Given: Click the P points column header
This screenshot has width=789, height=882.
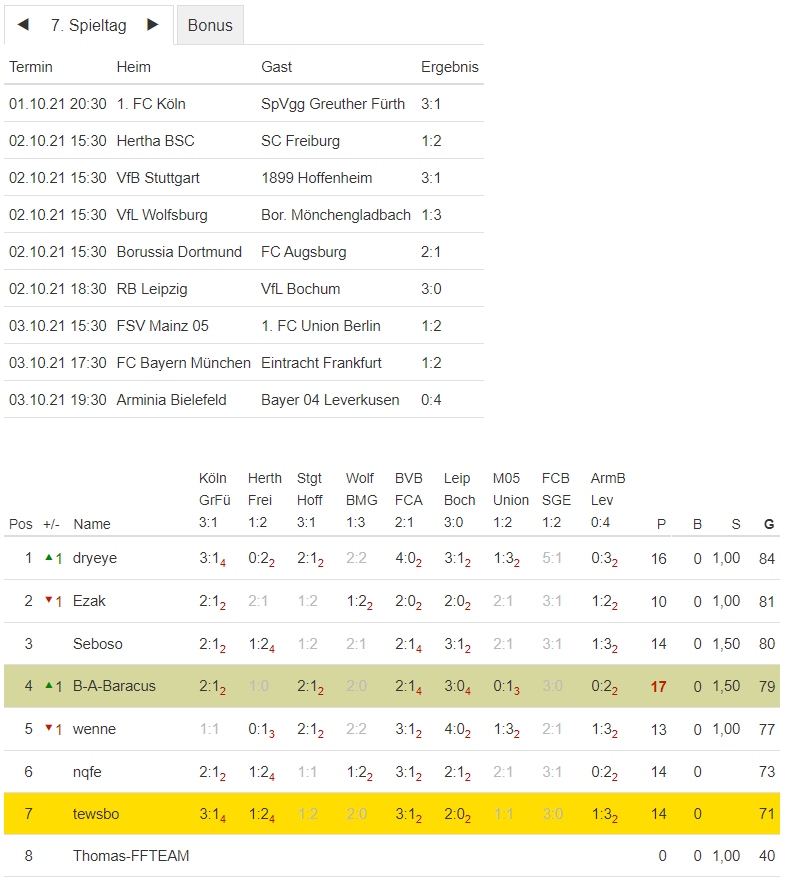Looking at the screenshot, I should 660,524.
